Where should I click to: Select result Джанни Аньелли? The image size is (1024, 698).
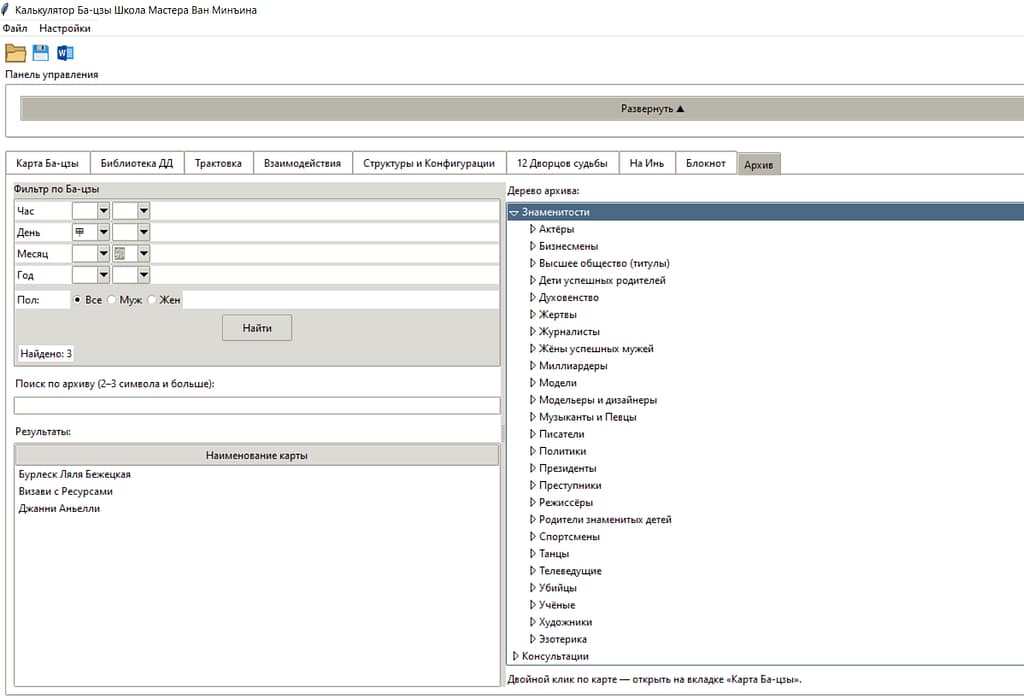point(59,508)
